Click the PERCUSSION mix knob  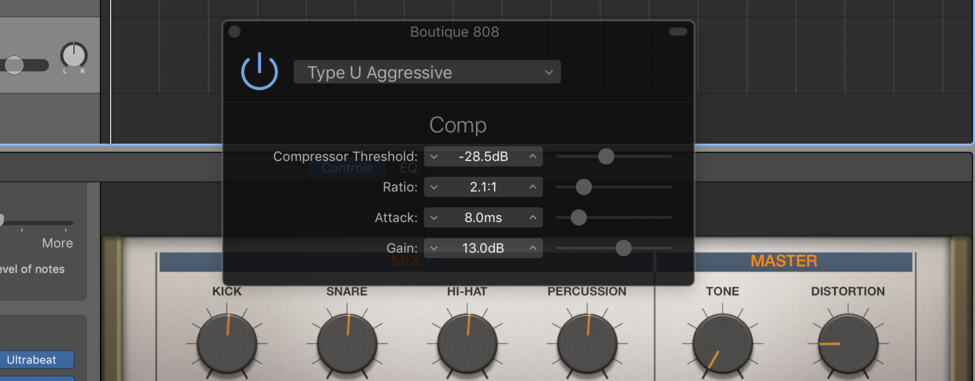pyautogui.click(x=587, y=343)
